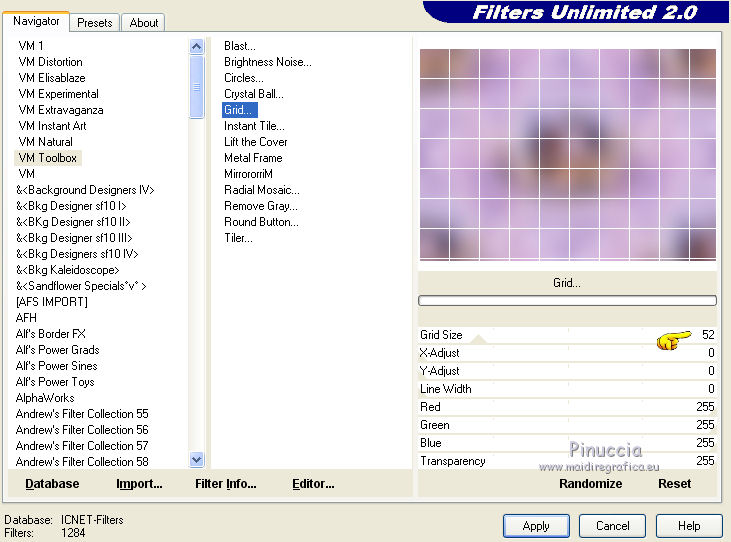Choose &<Bkg Designer sf10 I> category
This screenshot has height=542, width=731.
coord(71,206)
